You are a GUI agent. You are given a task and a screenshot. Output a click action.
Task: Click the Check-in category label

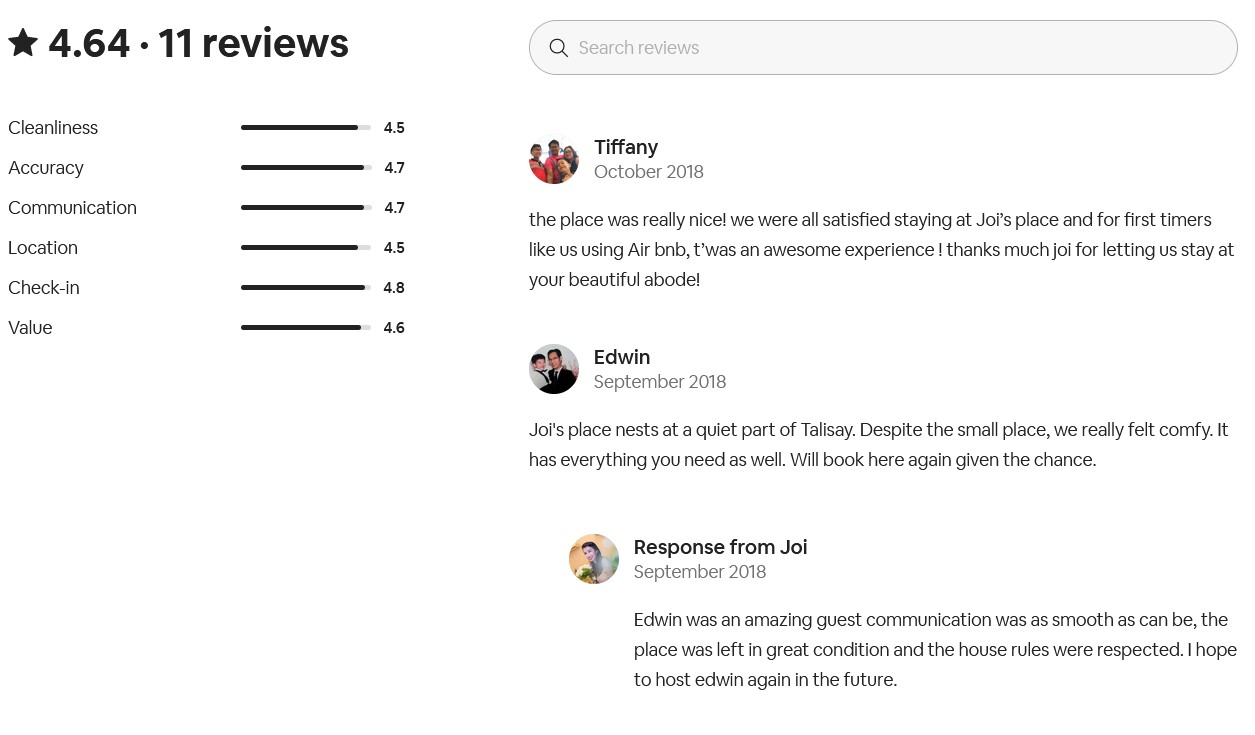[44, 288]
